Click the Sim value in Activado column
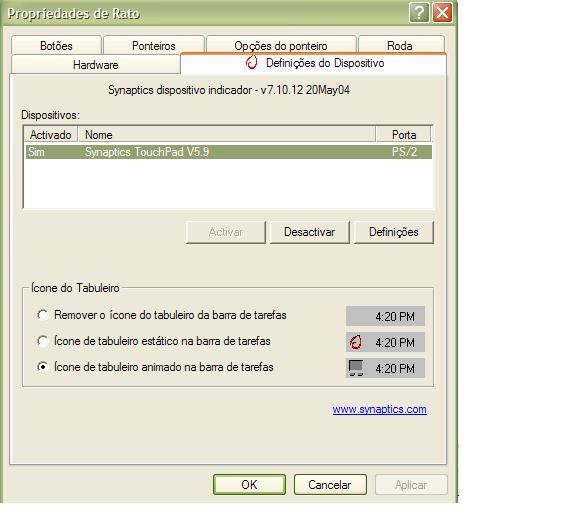 coord(36,152)
